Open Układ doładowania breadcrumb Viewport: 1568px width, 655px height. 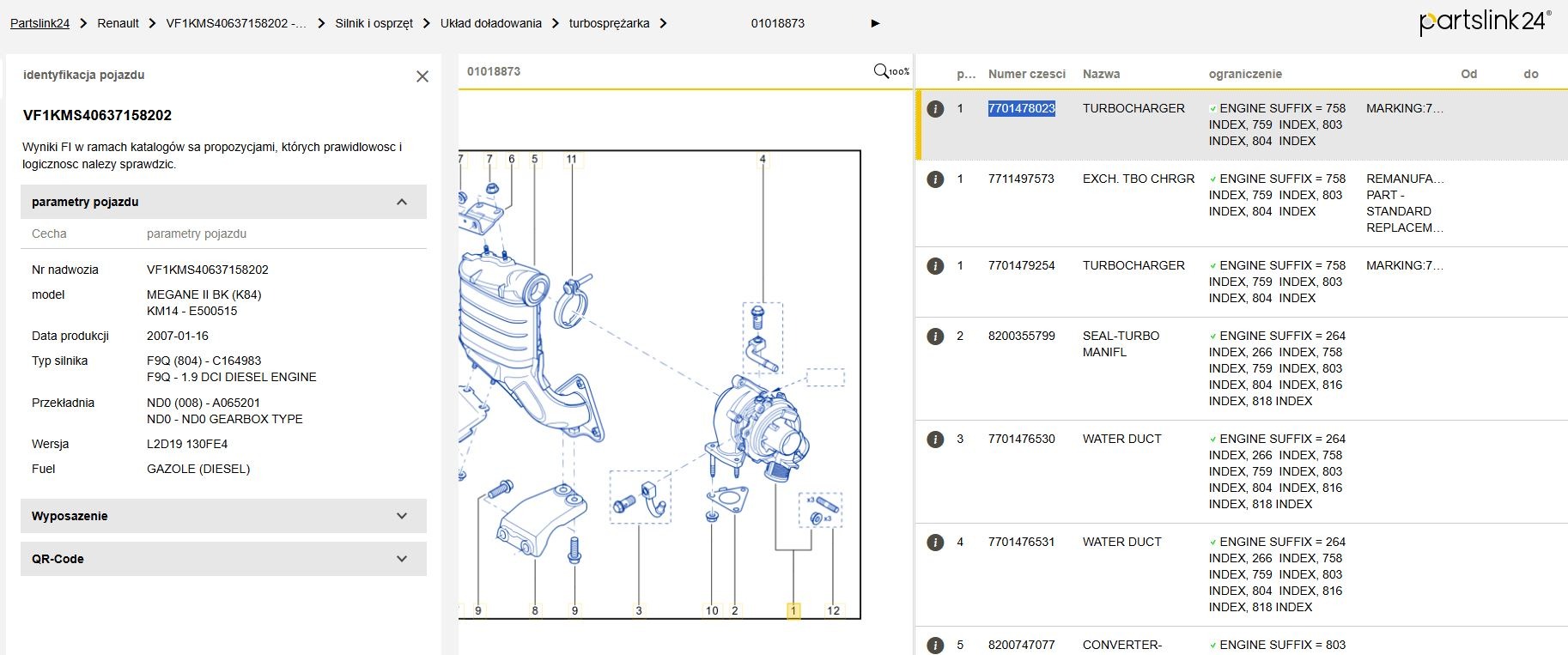click(x=491, y=23)
